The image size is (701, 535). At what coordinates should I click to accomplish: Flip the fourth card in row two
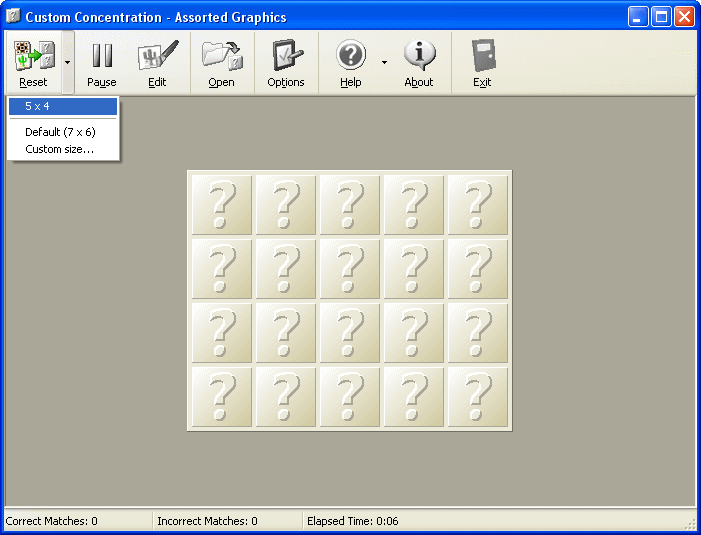coord(414,269)
